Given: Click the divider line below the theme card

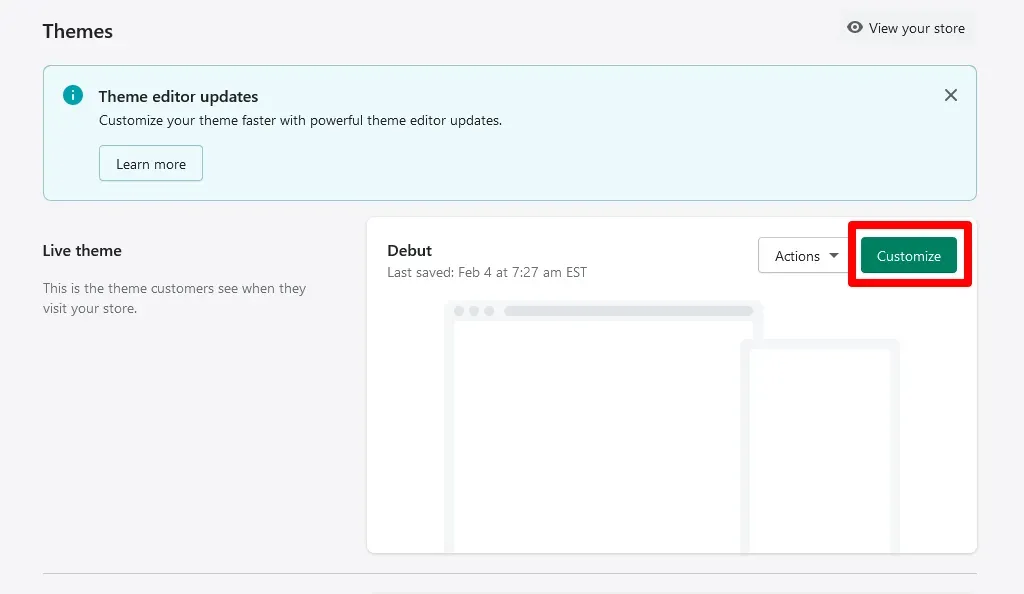Looking at the screenshot, I should point(510,573).
